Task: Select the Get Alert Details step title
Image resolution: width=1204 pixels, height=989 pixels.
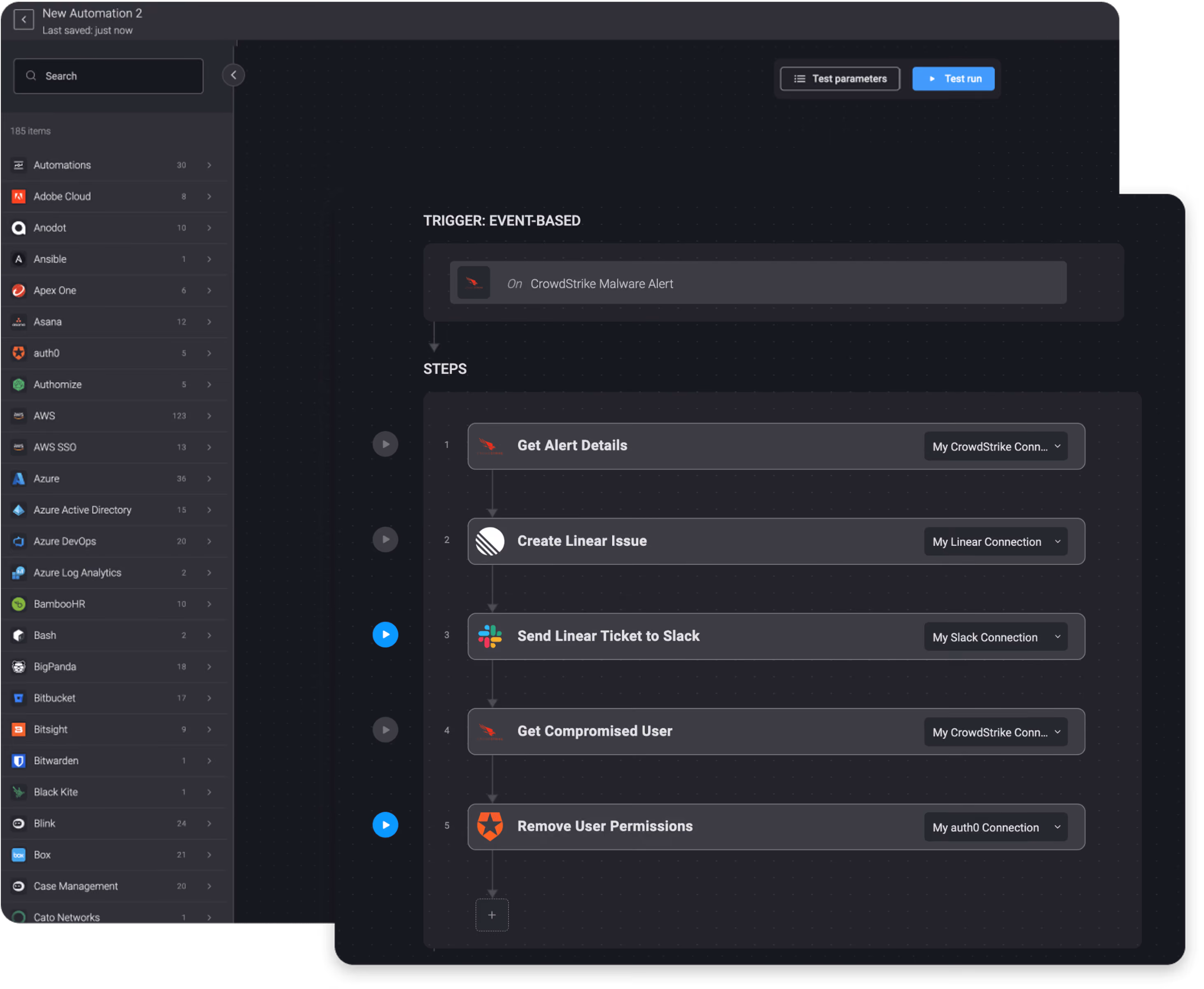Action: [572, 446]
